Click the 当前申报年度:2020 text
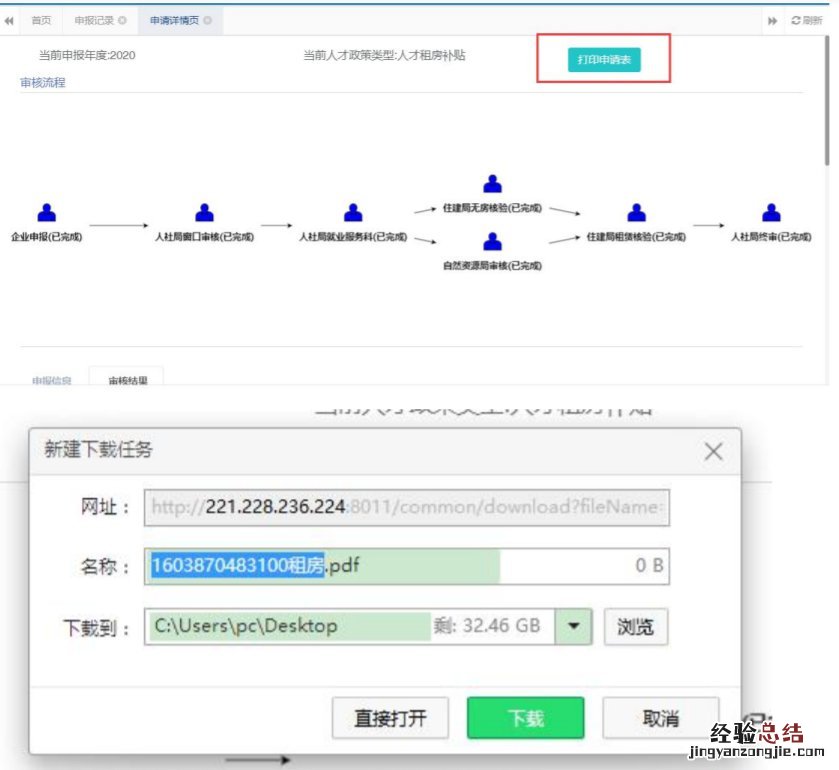Viewport: 839px width, 770px height. (87, 55)
